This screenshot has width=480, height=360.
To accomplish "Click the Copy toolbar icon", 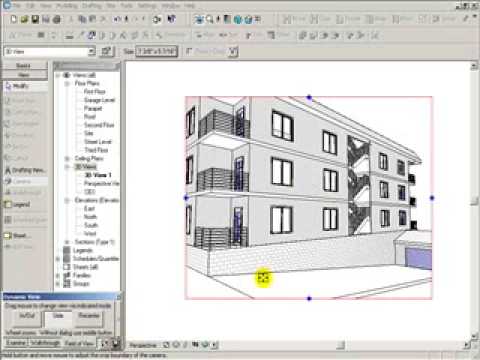I will (82, 20).
